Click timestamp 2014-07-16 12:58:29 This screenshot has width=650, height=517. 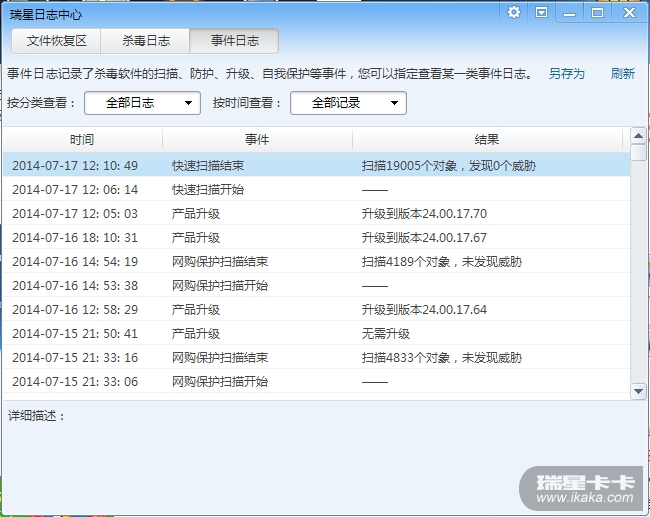75,310
